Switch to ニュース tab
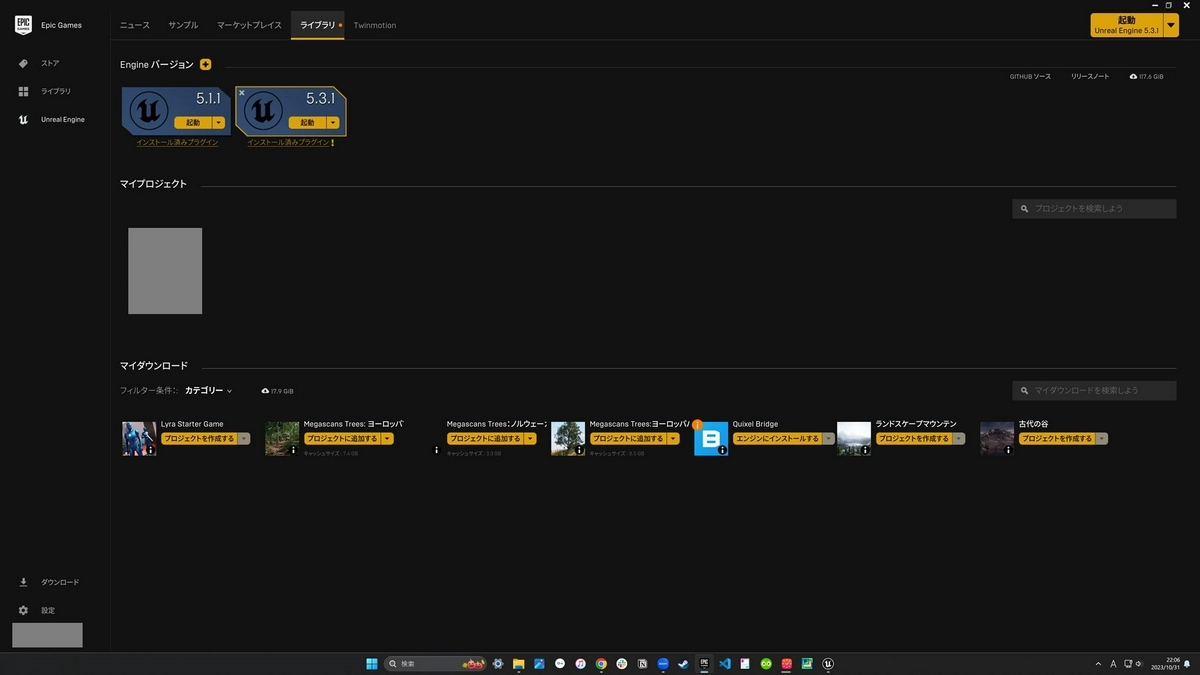Viewport: 1200px width, 675px height. pyautogui.click(x=135, y=25)
